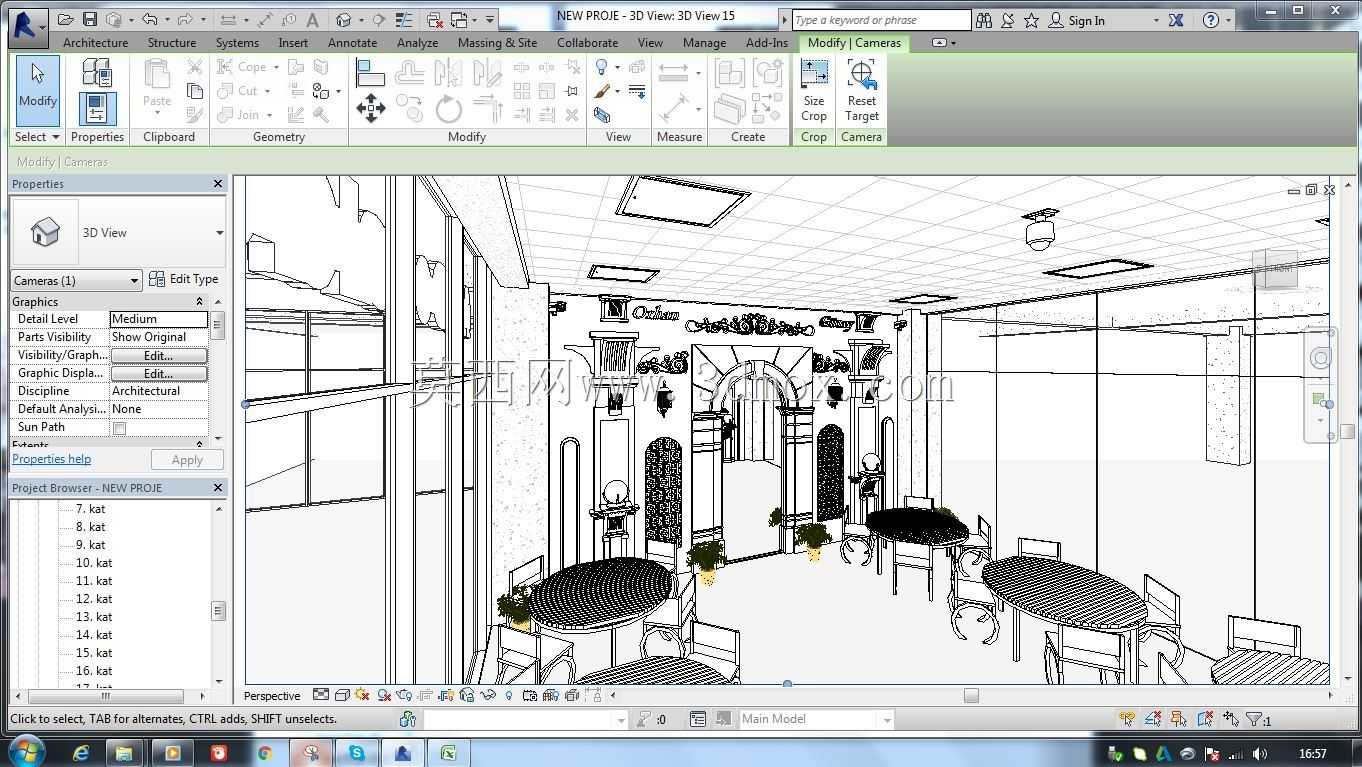Toggle Select Underlay Elements in status bar

[1152, 719]
